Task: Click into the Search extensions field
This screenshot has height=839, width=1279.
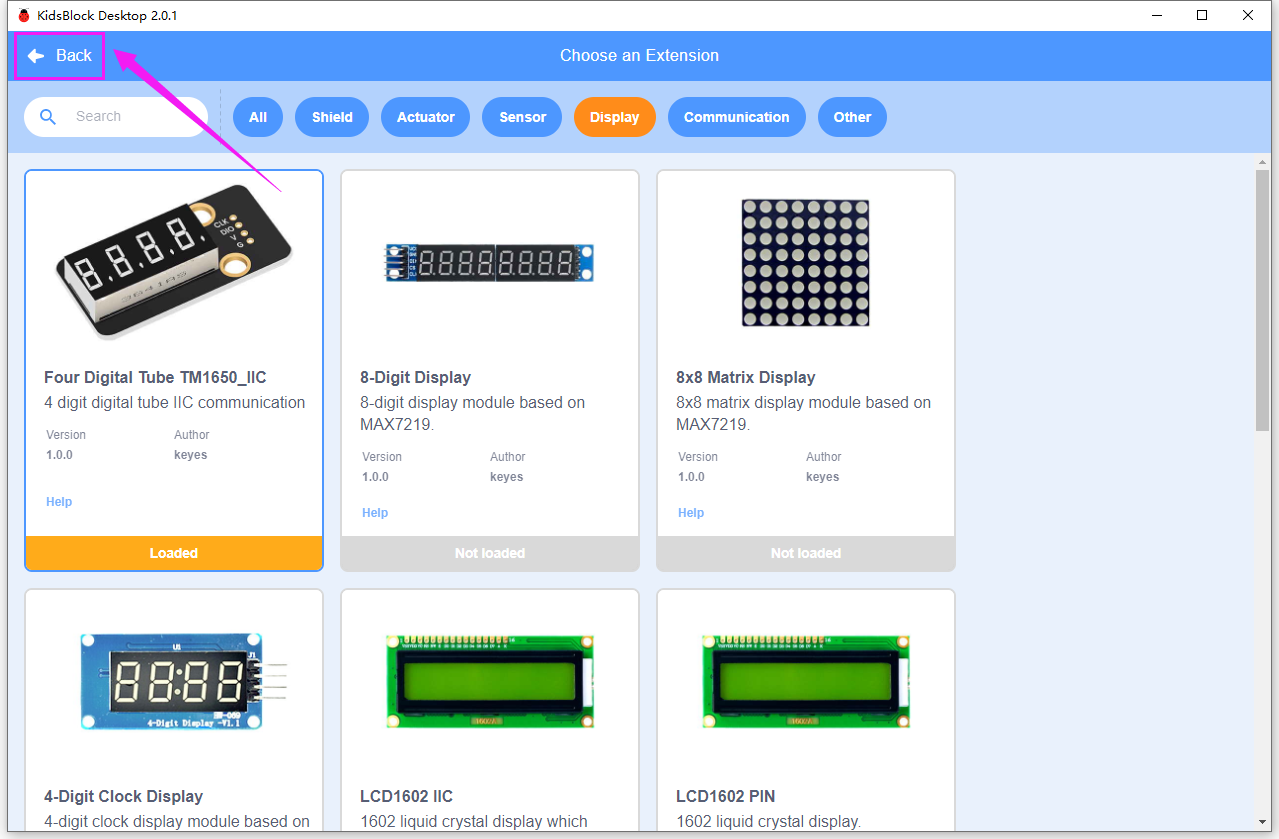Action: point(116,117)
